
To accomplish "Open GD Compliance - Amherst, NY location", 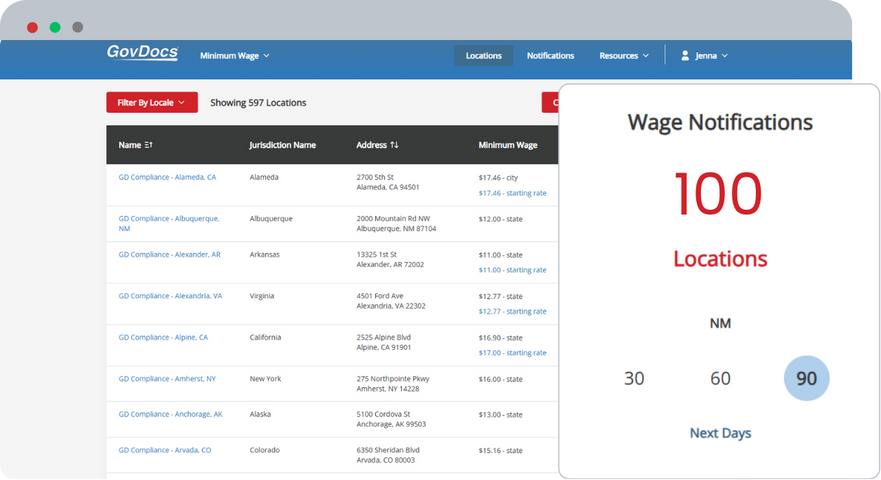I will [167, 379].
